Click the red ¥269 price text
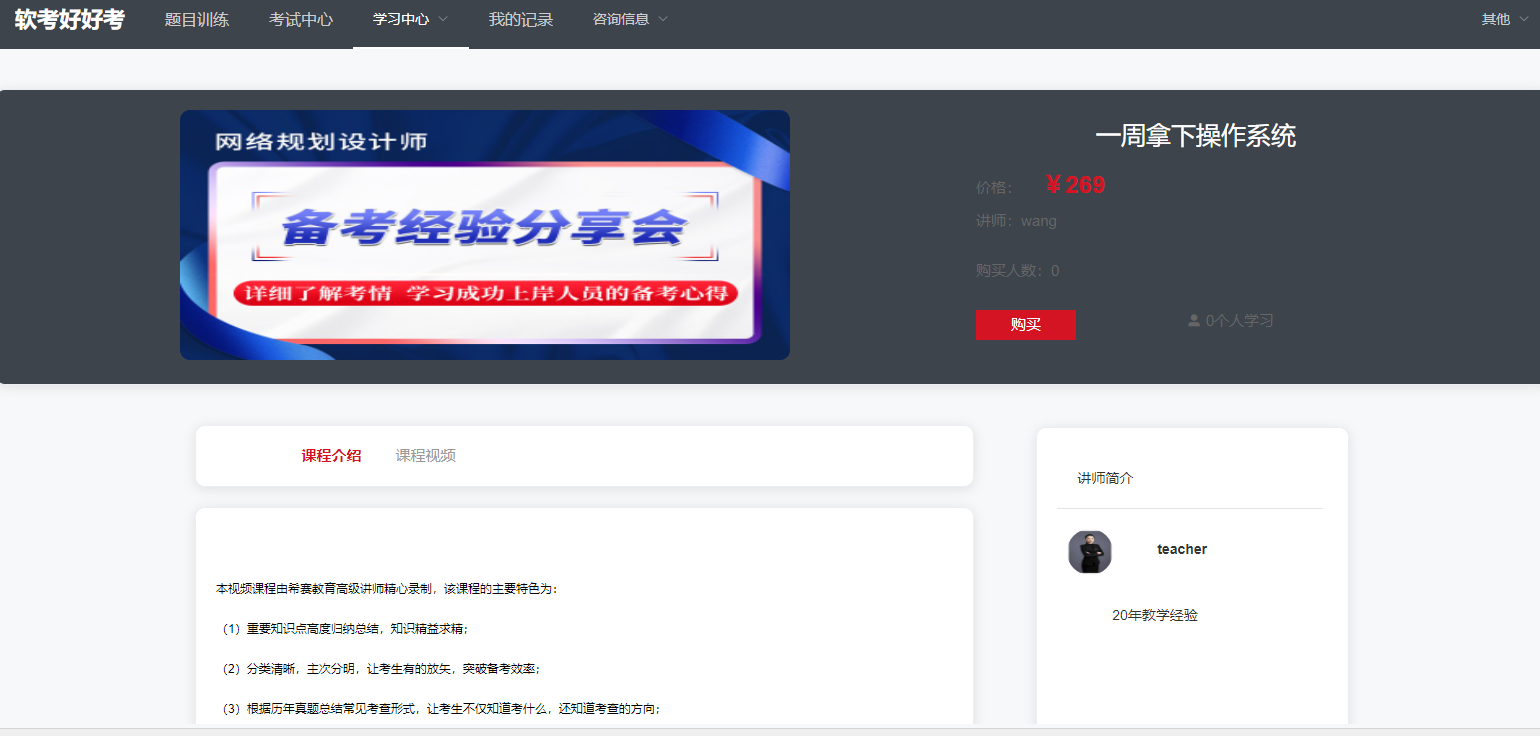1540x736 pixels. [1076, 185]
